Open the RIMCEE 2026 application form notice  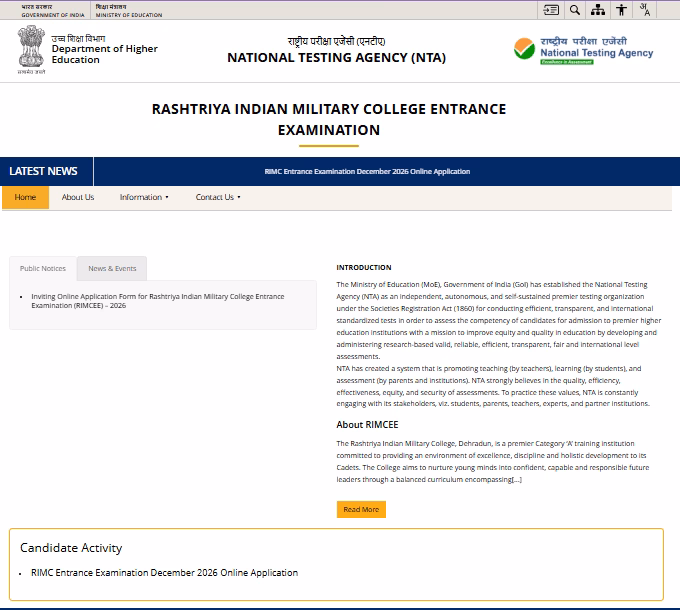[157, 301]
